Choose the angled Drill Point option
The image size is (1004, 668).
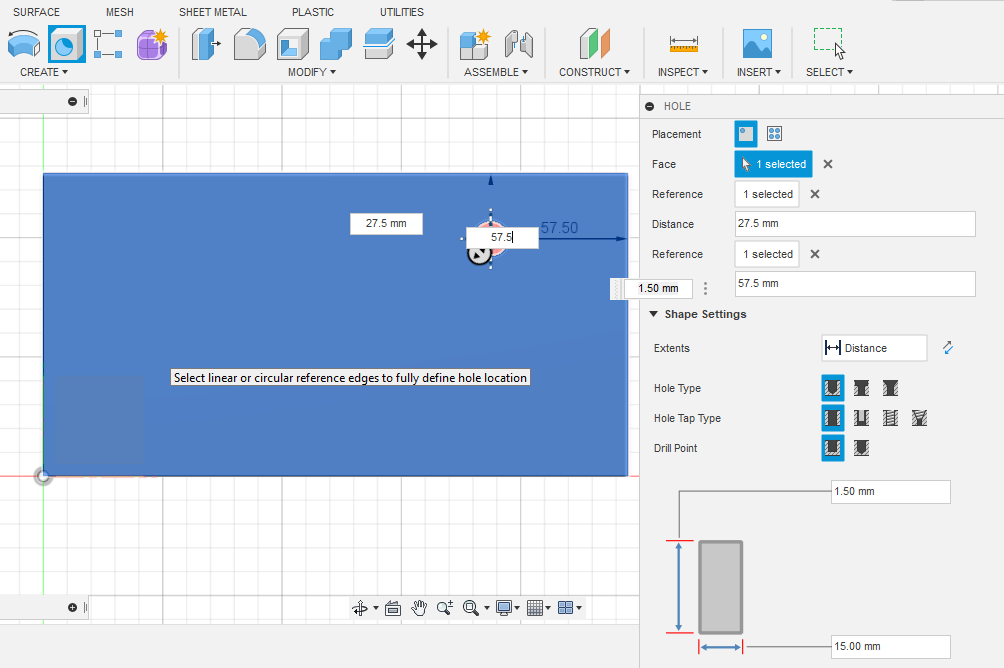tap(861, 448)
